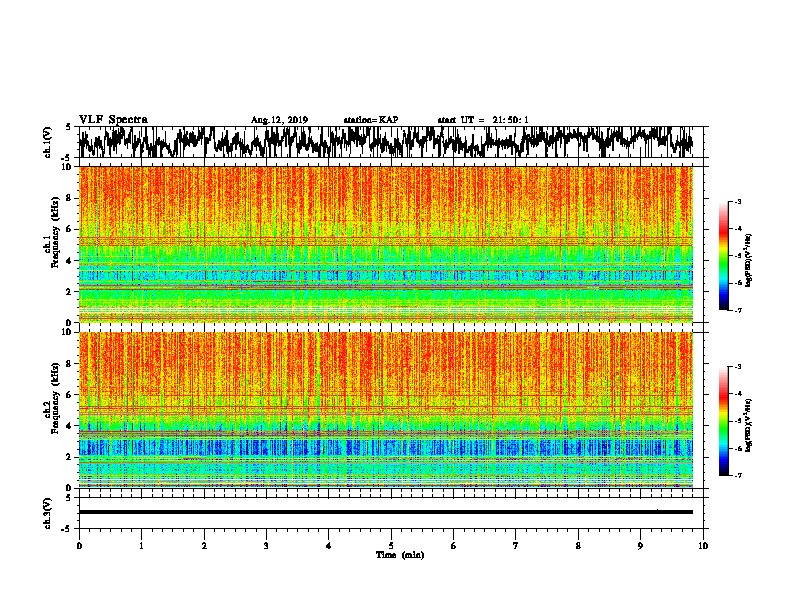792x612 pixels.
Task: Click the 'ch.3(V)' axis label
Action: (48, 513)
